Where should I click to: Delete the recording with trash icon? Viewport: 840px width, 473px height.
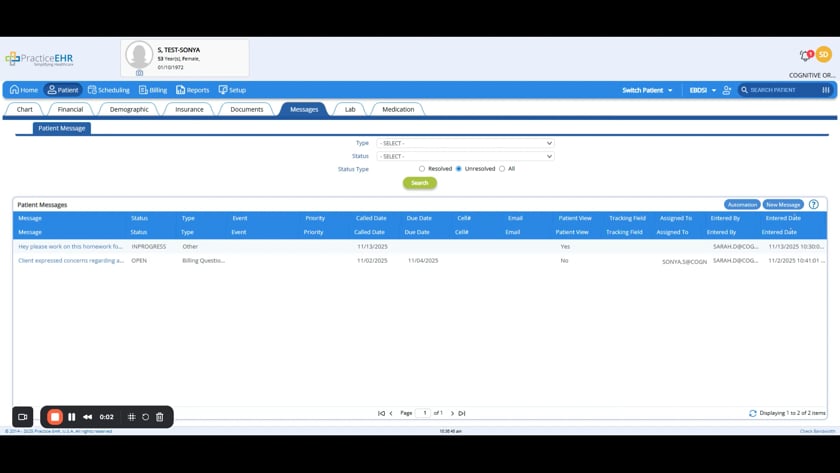pos(160,417)
